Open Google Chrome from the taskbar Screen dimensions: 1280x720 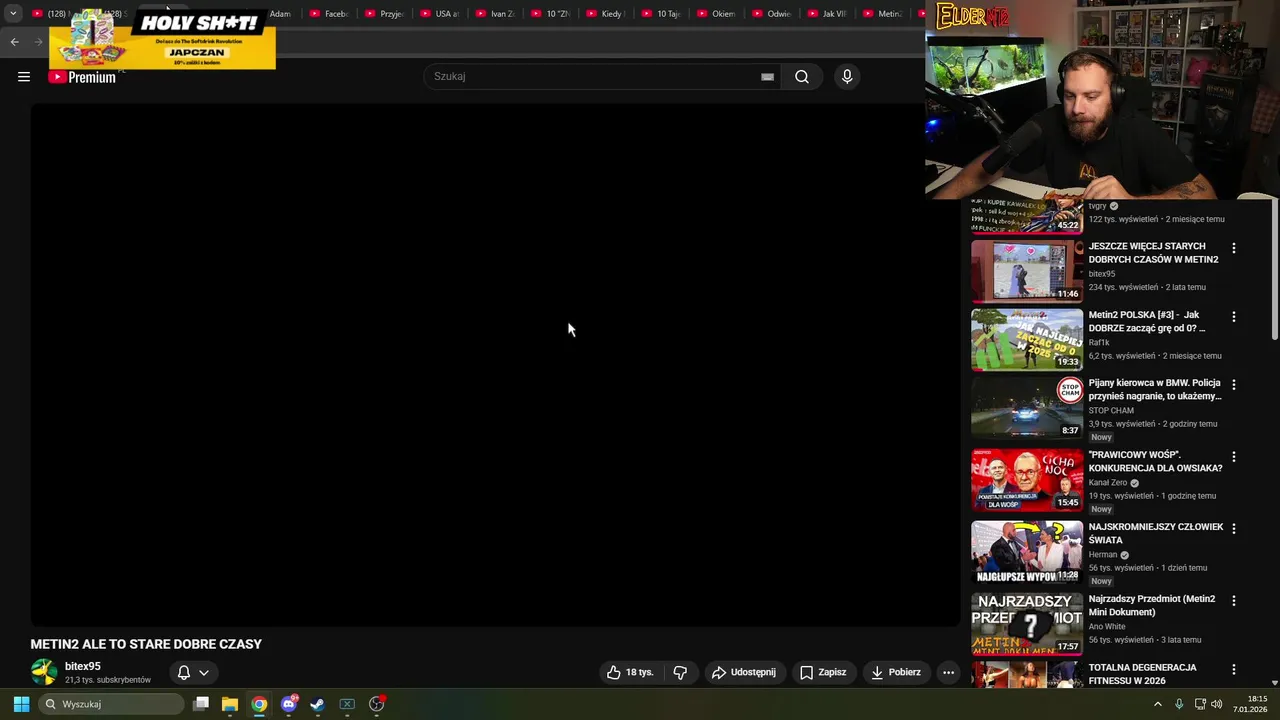click(259, 704)
